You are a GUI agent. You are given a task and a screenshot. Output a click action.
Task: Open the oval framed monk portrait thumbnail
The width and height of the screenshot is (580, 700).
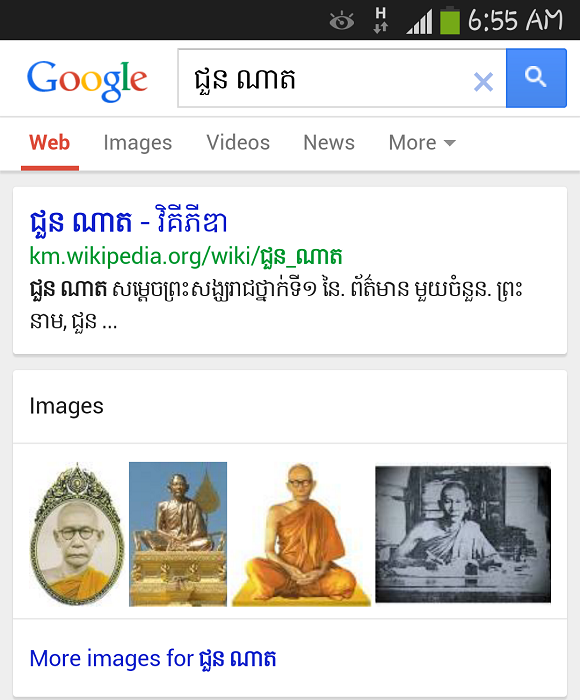pyautogui.click(x=77, y=534)
